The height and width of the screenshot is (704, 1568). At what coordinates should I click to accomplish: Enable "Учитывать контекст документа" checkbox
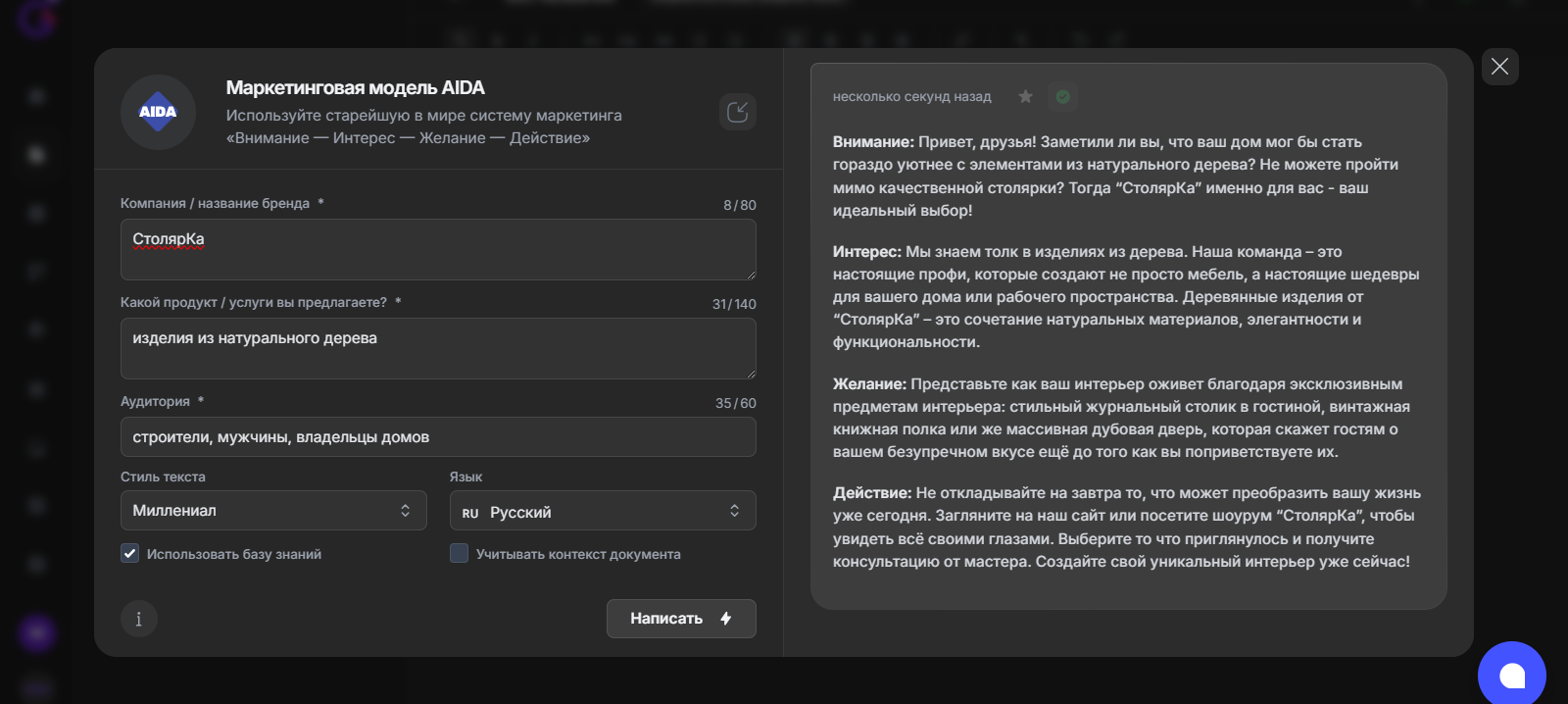[x=459, y=553]
